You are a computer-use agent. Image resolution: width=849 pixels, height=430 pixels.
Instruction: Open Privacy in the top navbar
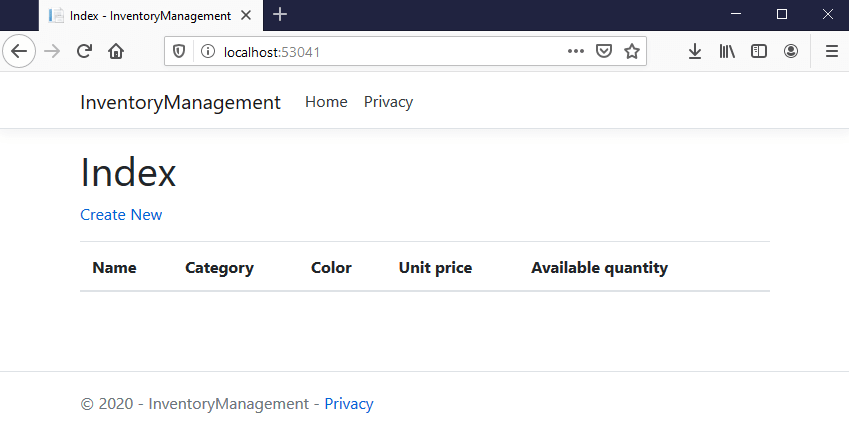[x=388, y=102]
